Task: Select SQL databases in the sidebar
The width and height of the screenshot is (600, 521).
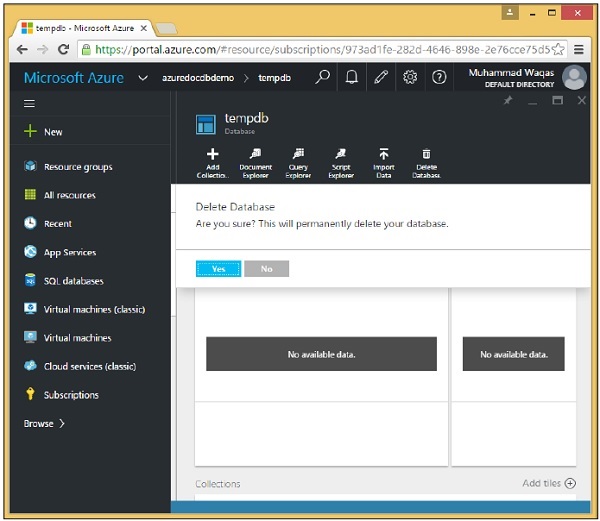Action: click(73, 281)
